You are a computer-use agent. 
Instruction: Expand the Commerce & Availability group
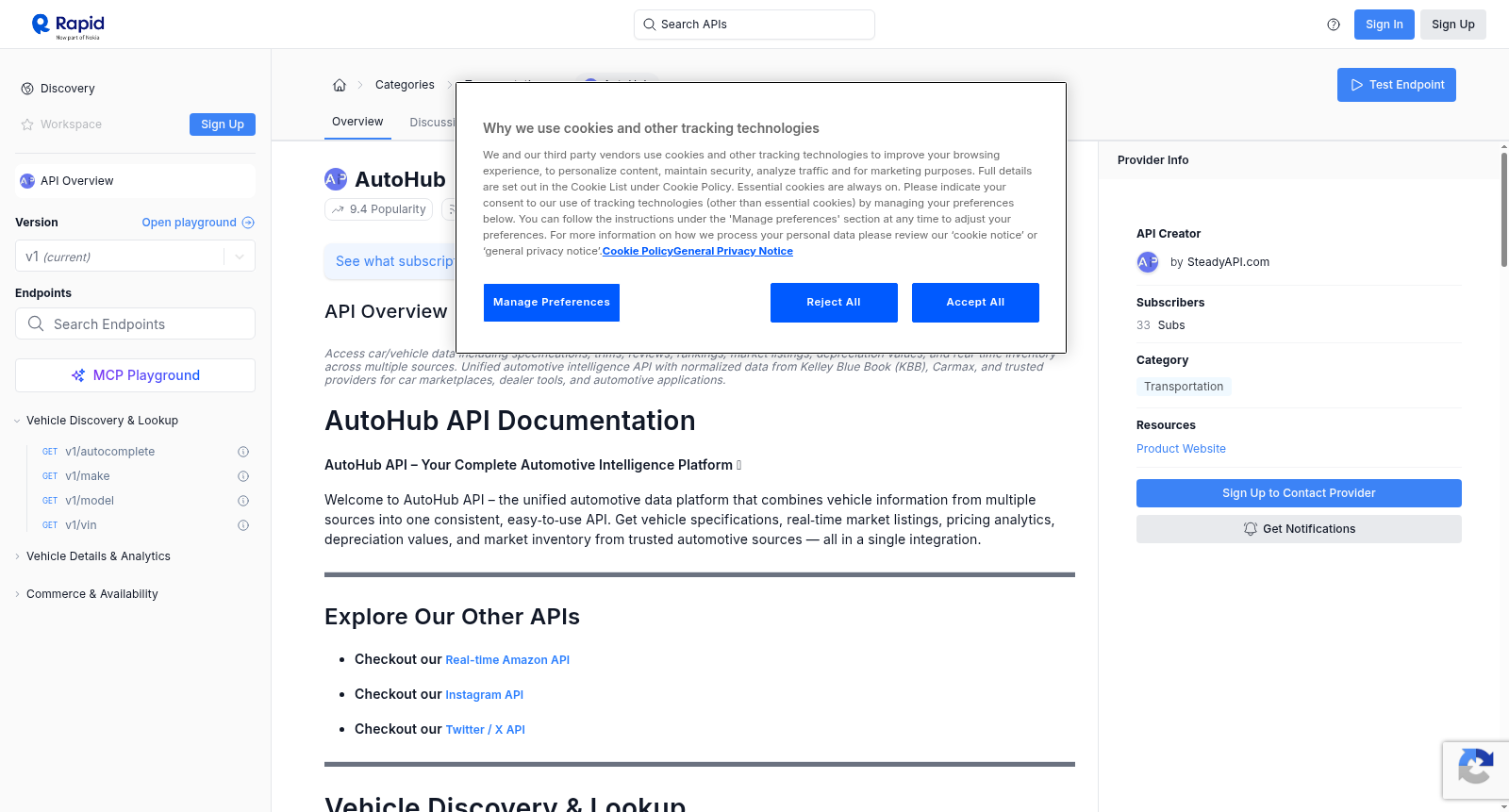pyautogui.click(x=86, y=594)
